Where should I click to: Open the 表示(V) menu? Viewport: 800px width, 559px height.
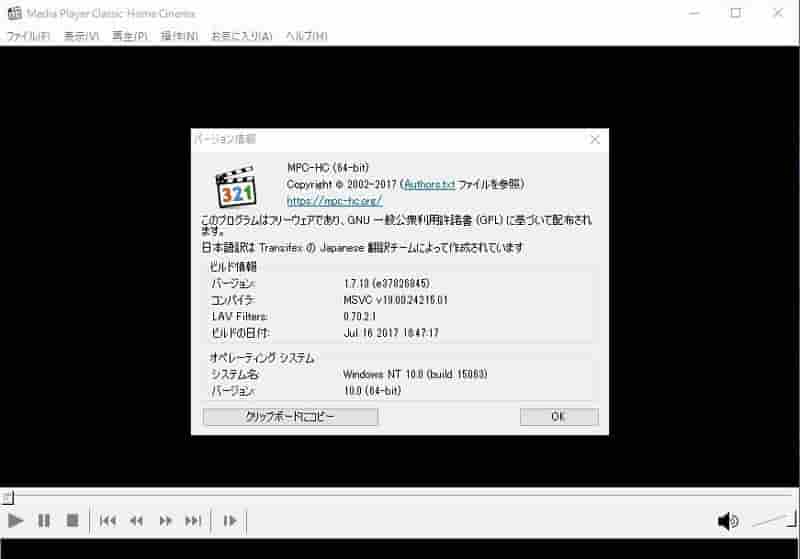[x=81, y=36]
